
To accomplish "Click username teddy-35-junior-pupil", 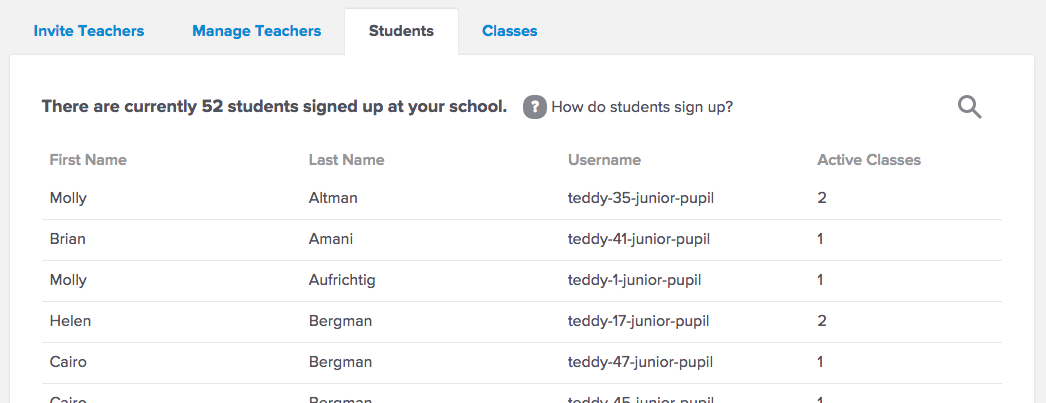I will pyautogui.click(x=640, y=198).
